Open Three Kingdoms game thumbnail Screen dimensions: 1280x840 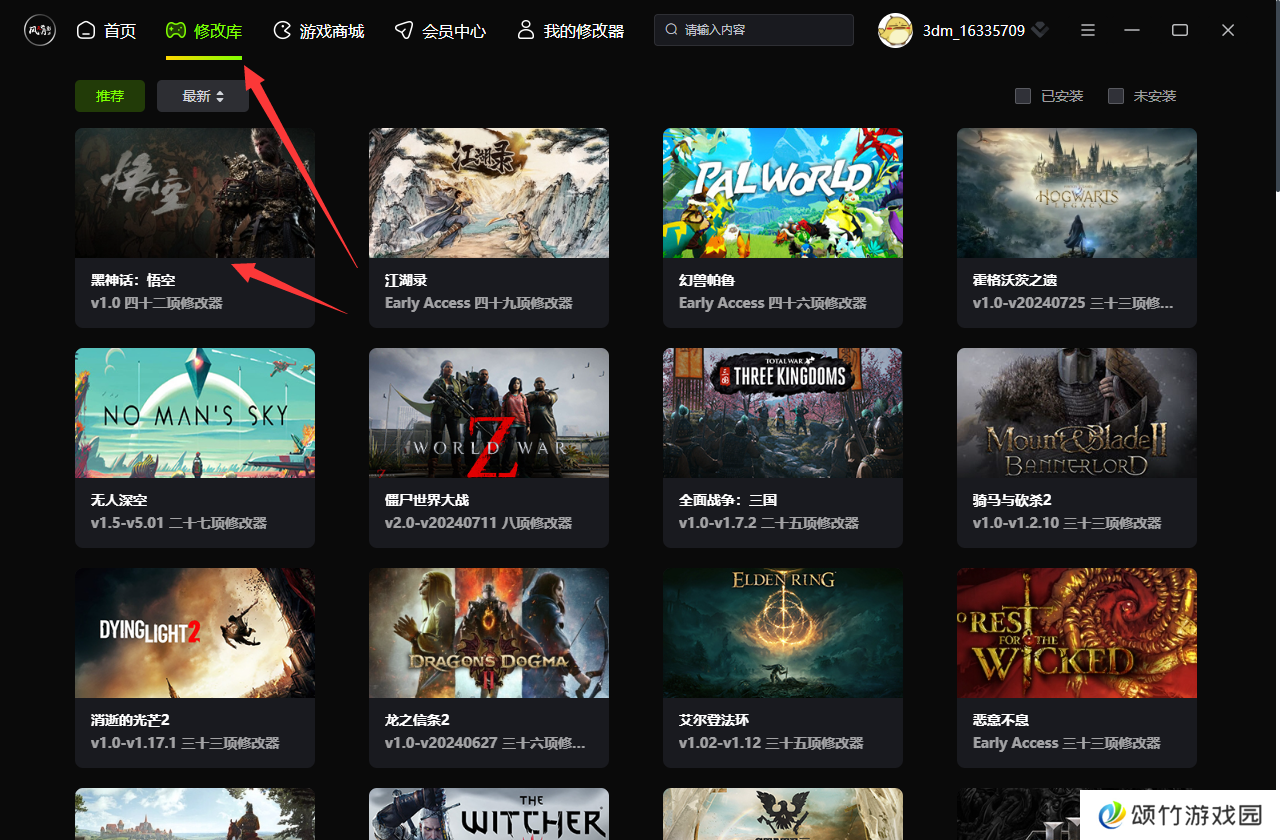[x=783, y=413]
